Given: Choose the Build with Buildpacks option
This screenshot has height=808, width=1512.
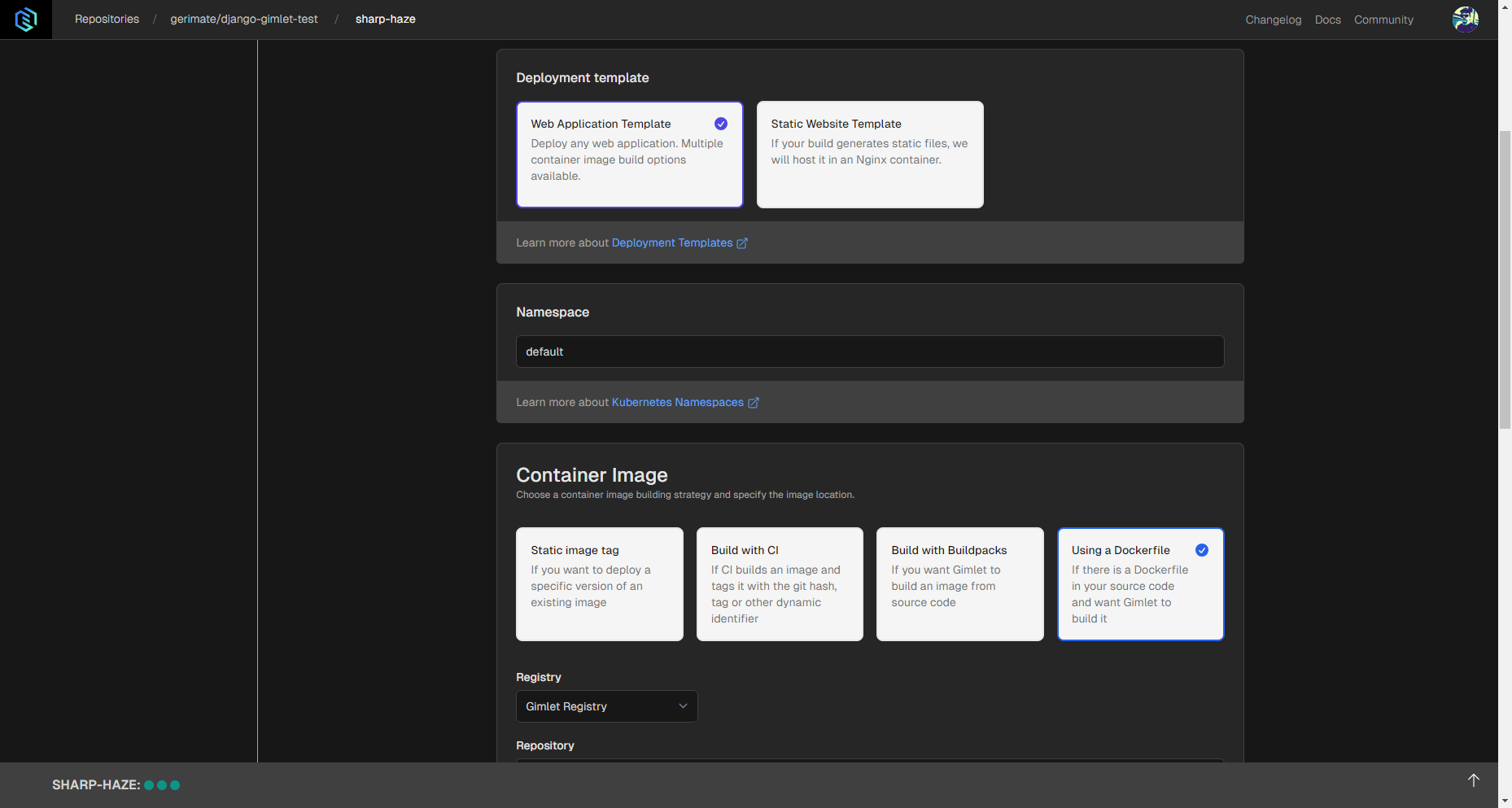Looking at the screenshot, I should pyautogui.click(x=960, y=584).
